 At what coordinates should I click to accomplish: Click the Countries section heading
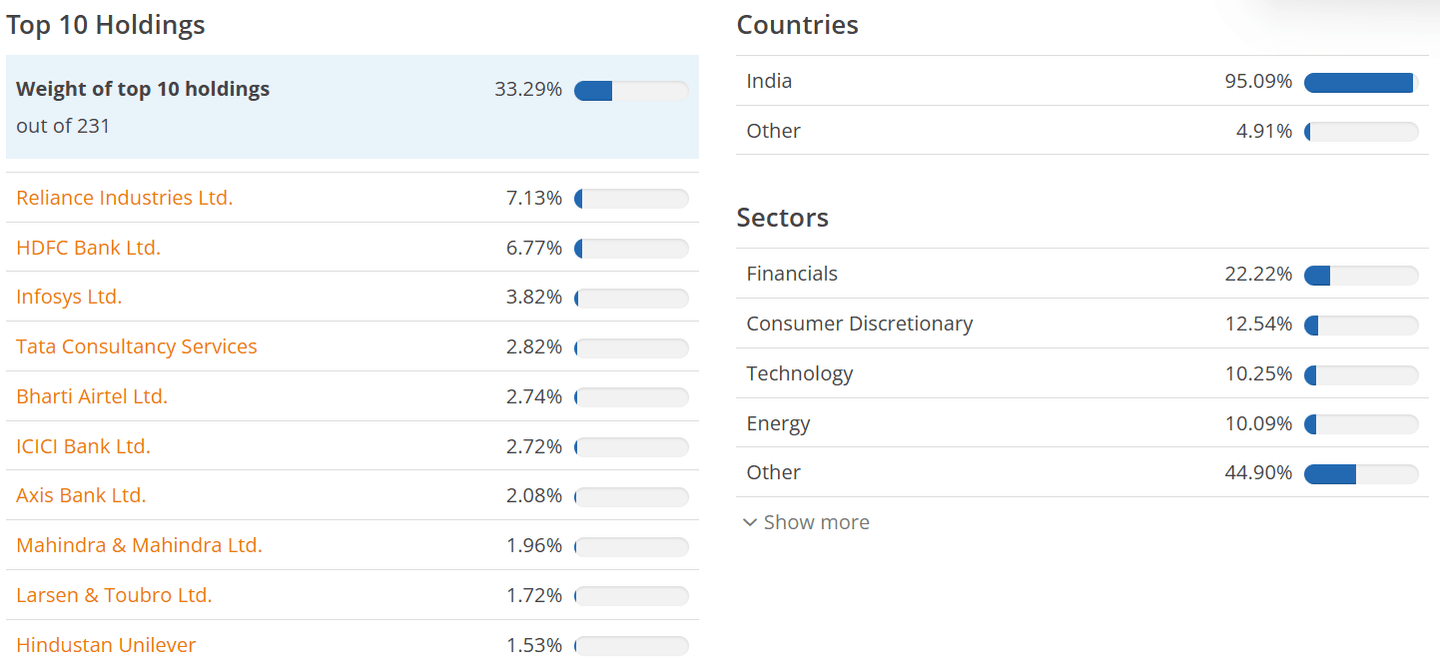tap(797, 25)
